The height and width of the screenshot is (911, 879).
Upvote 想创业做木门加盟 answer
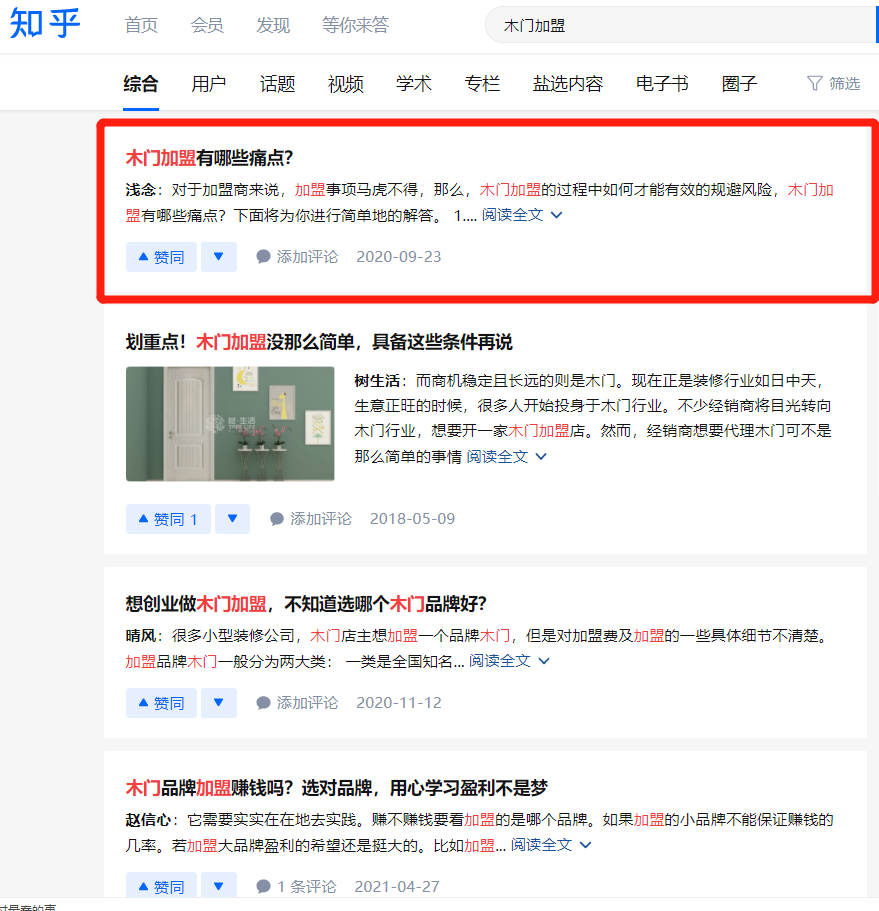click(x=161, y=703)
